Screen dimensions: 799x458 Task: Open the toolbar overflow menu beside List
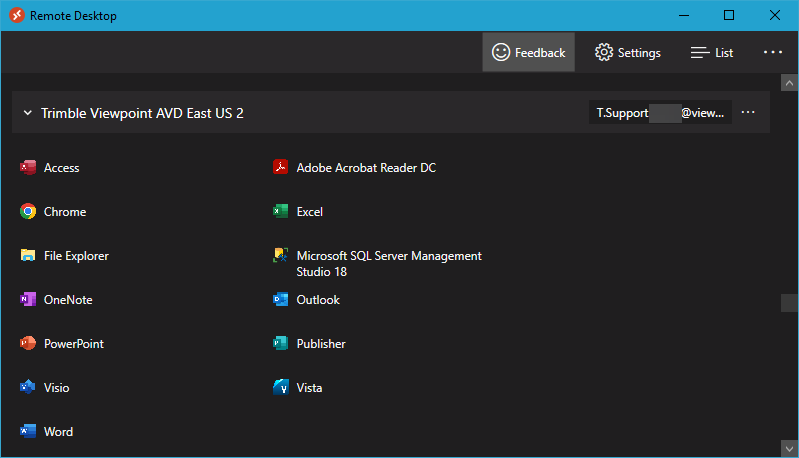coord(773,52)
